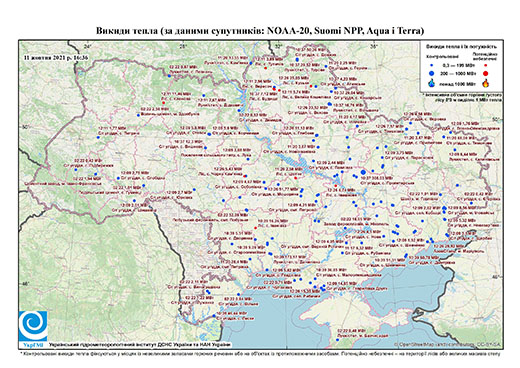Click the 46° latitude label on left edge
The width and height of the screenshot is (520, 368).
click(x=25, y=283)
